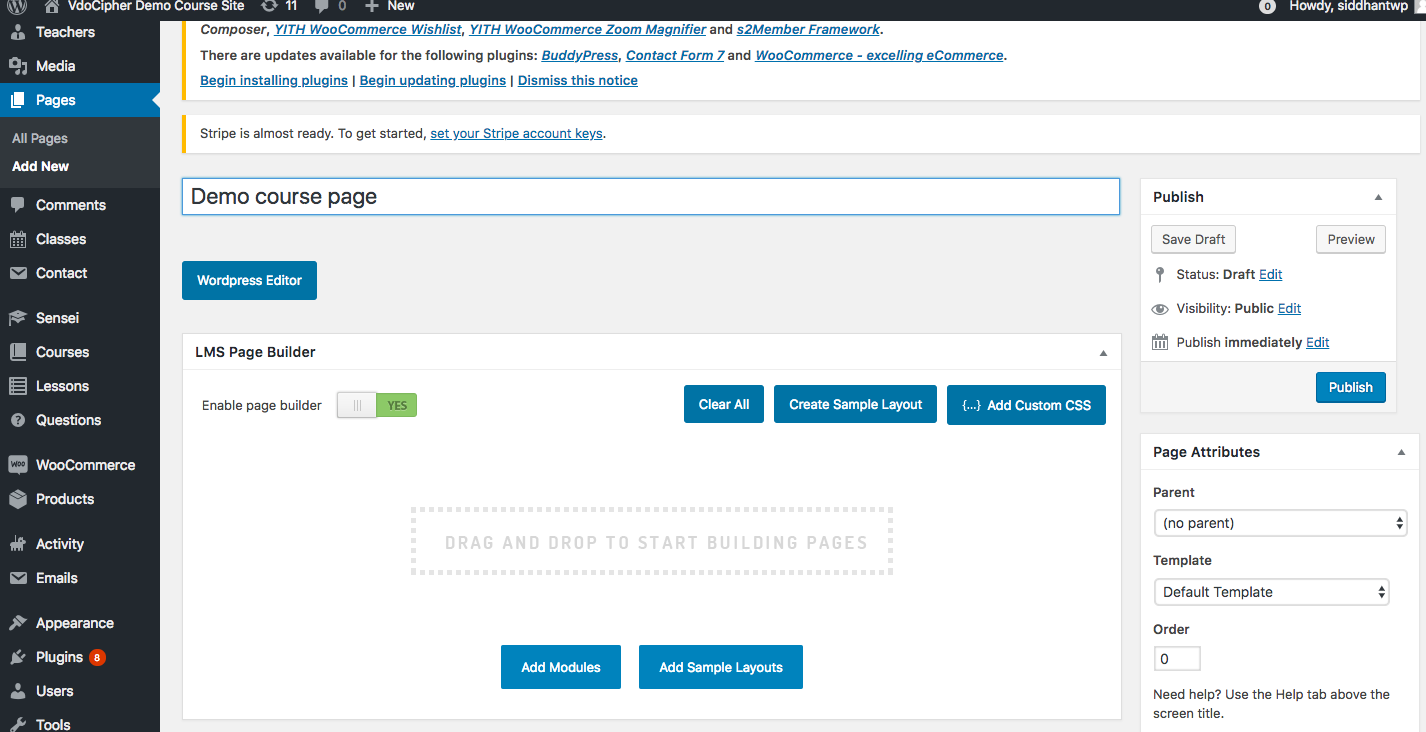1426x732 pixels.
Task: Click the page title input field
Action: [x=651, y=197]
